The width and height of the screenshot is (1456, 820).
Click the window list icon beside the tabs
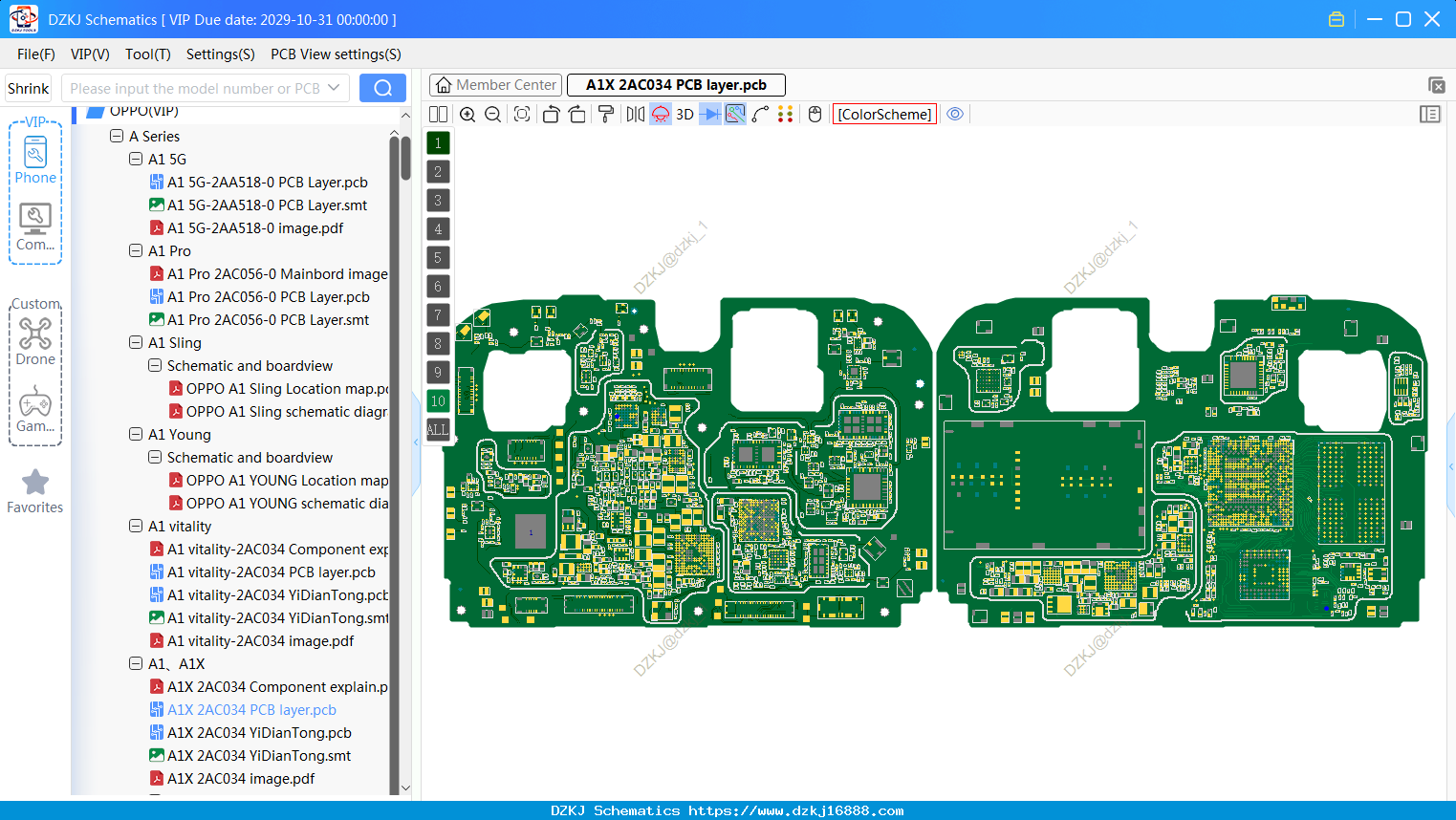(x=1436, y=85)
